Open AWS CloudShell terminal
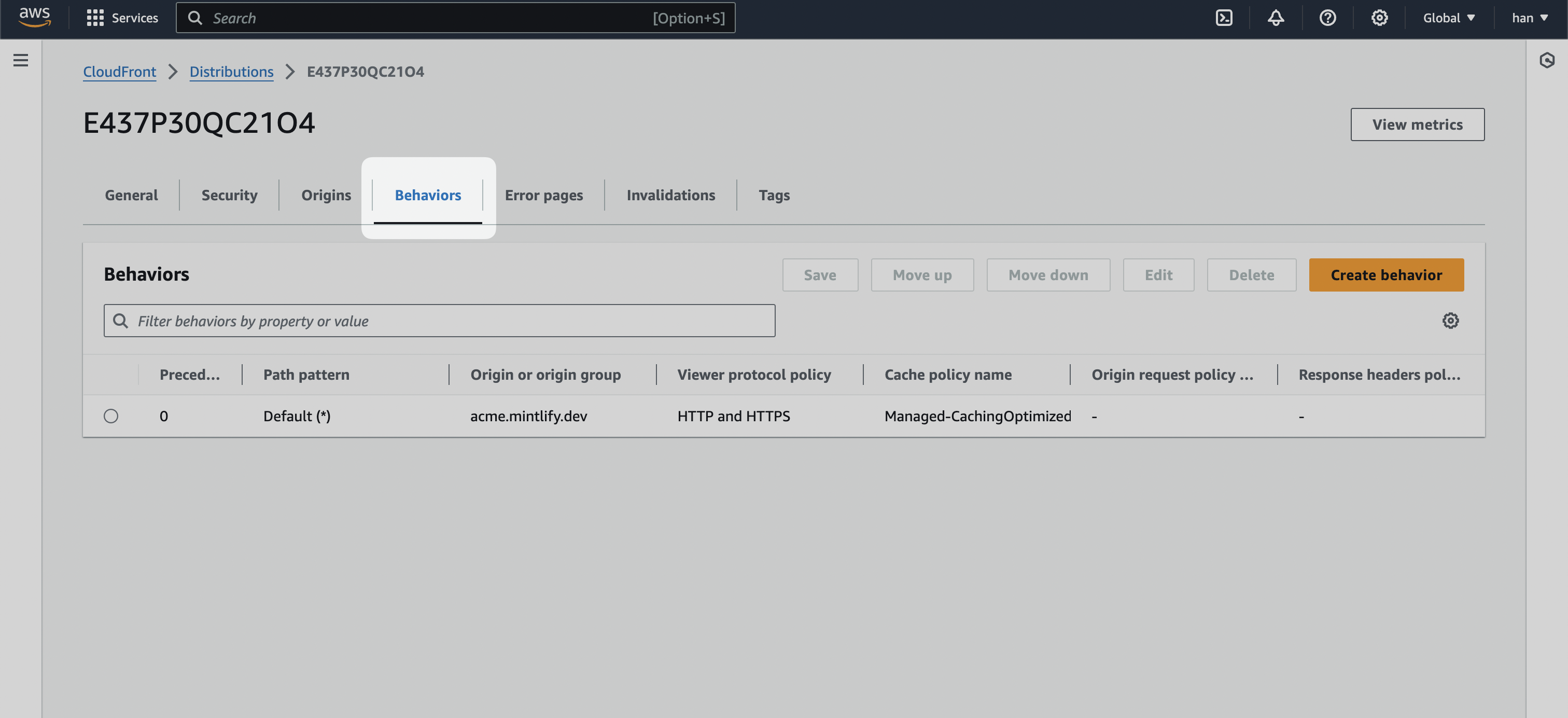 click(x=1223, y=18)
